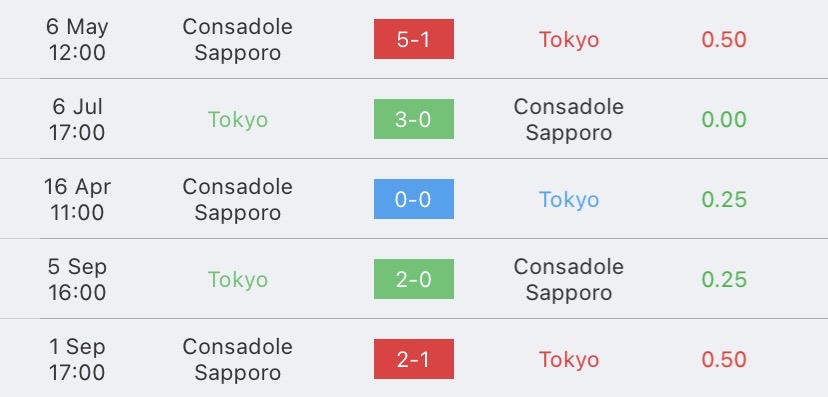Select blue Tokyo in the 16 Apr match
Screen dimensions: 828x397
(569, 200)
